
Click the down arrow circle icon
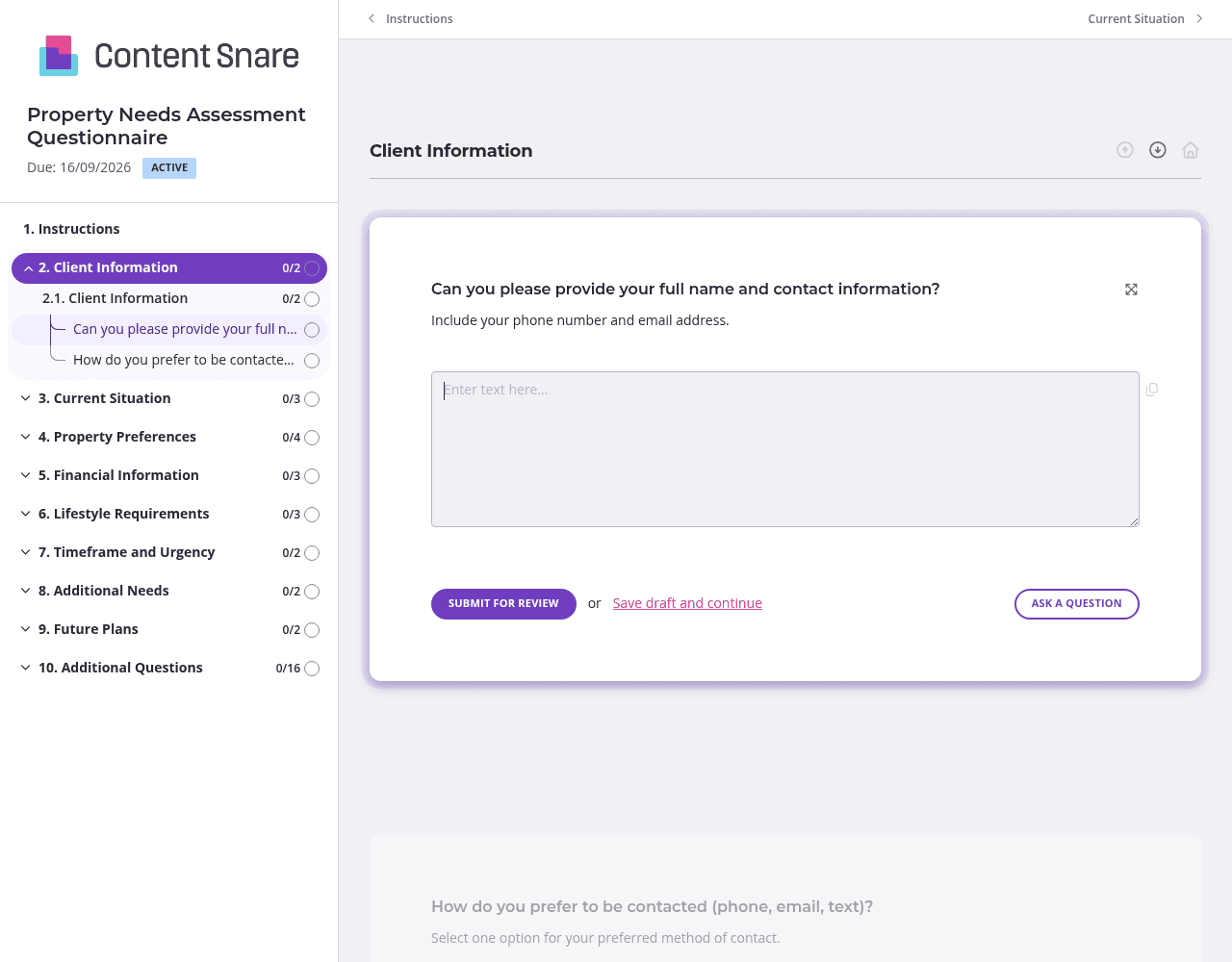1158,150
